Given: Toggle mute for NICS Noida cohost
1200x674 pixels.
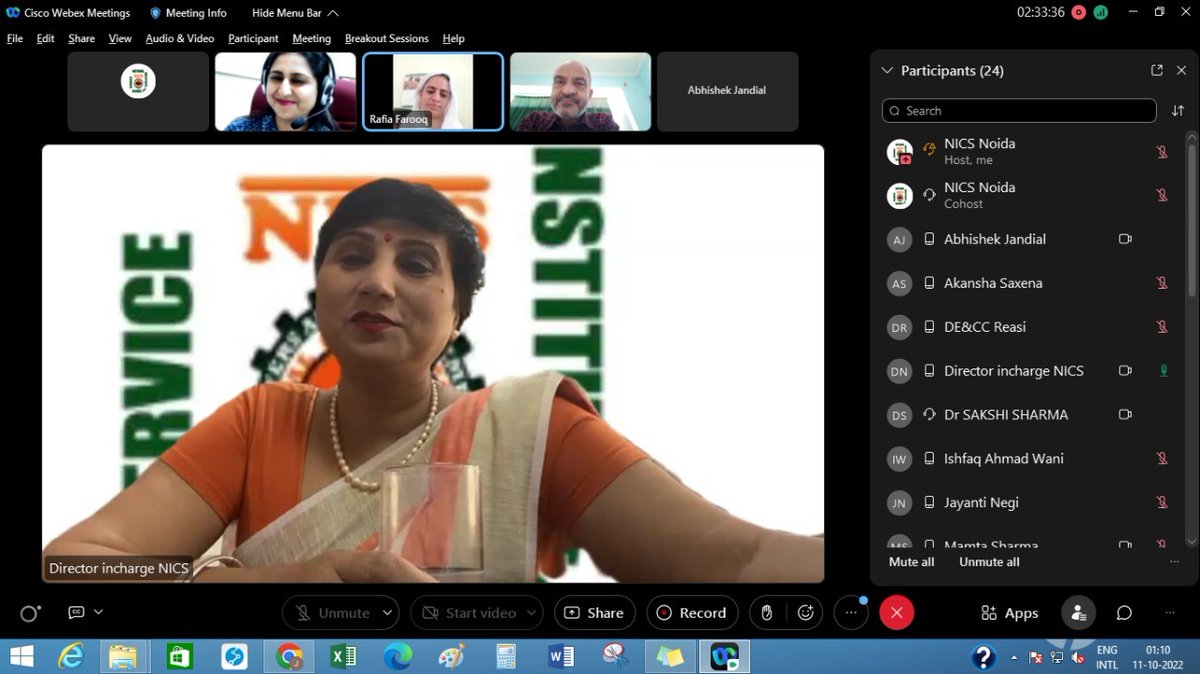Looking at the screenshot, I should (1162, 195).
